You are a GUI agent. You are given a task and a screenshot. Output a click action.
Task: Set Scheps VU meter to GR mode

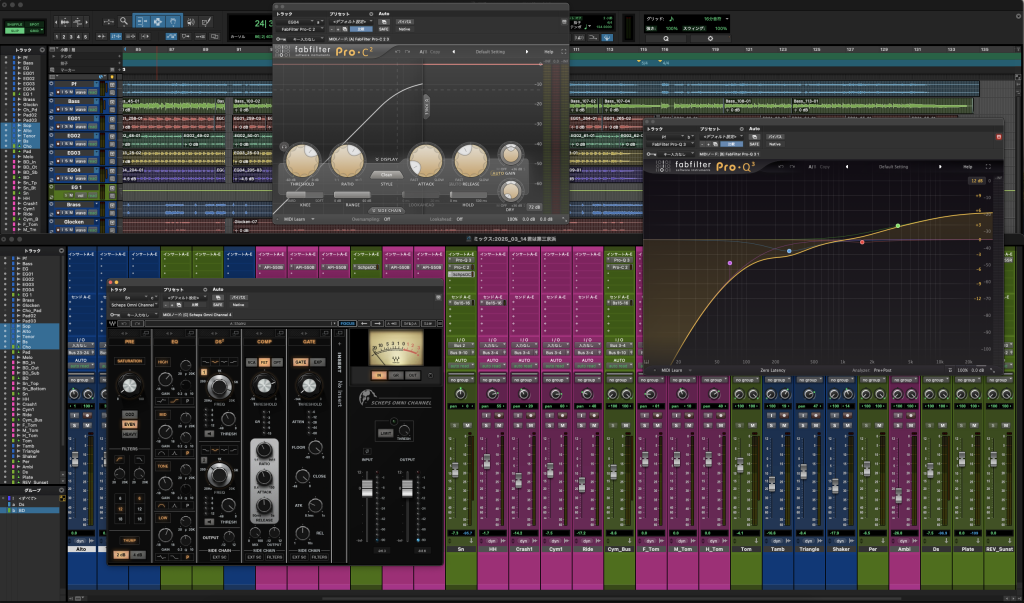396,376
